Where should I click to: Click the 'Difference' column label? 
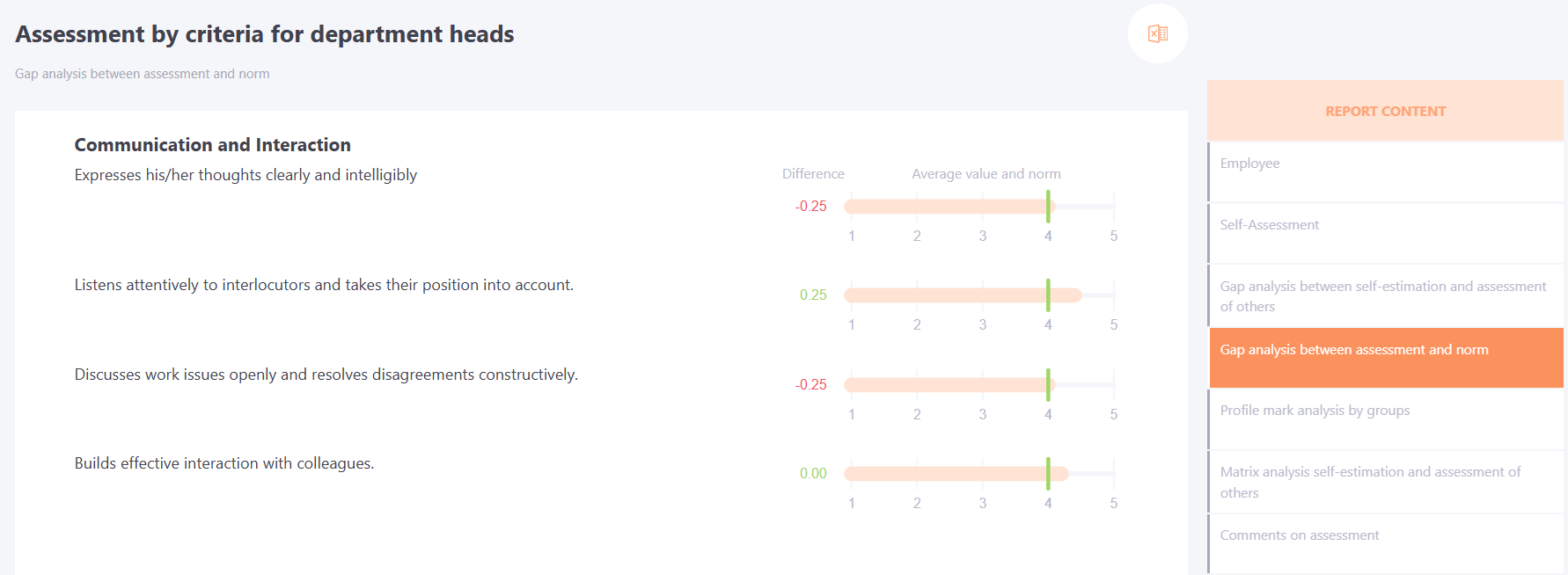(x=813, y=174)
